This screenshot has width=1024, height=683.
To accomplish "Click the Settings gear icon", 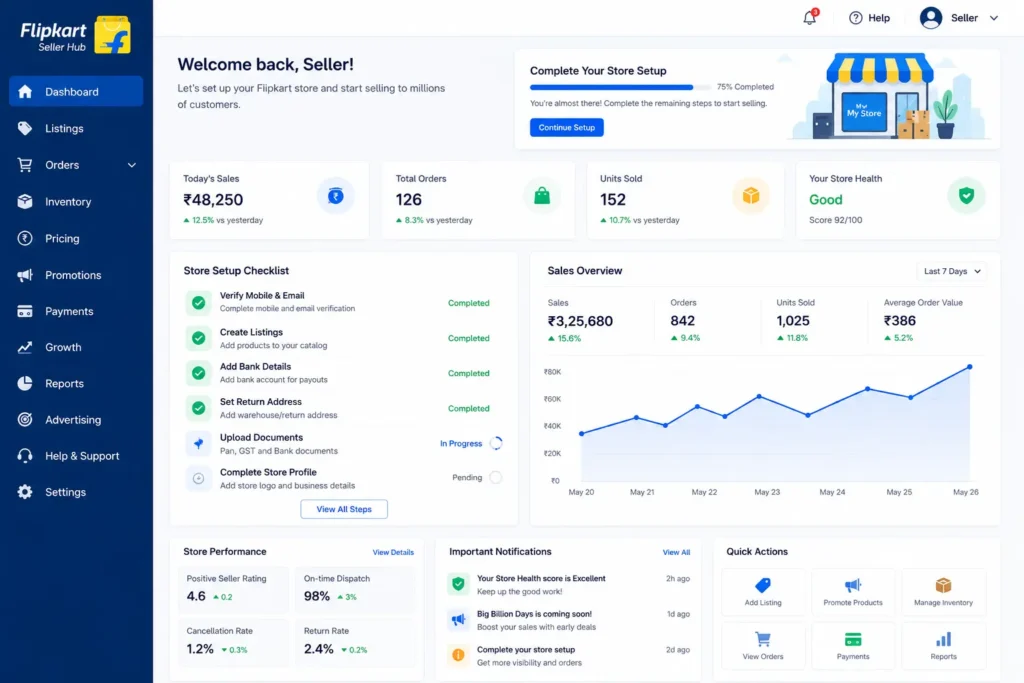I will coord(25,492).
